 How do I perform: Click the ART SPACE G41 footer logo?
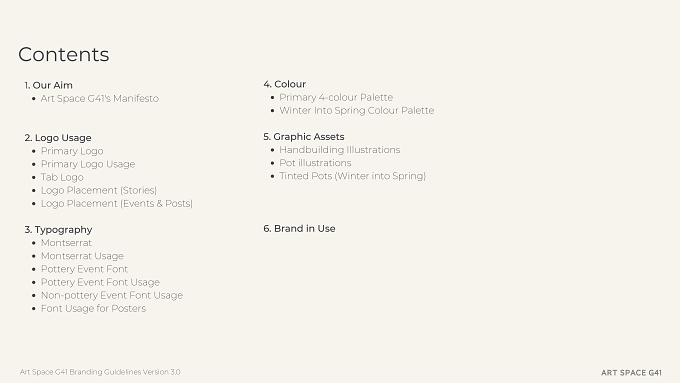coord(631,373)
